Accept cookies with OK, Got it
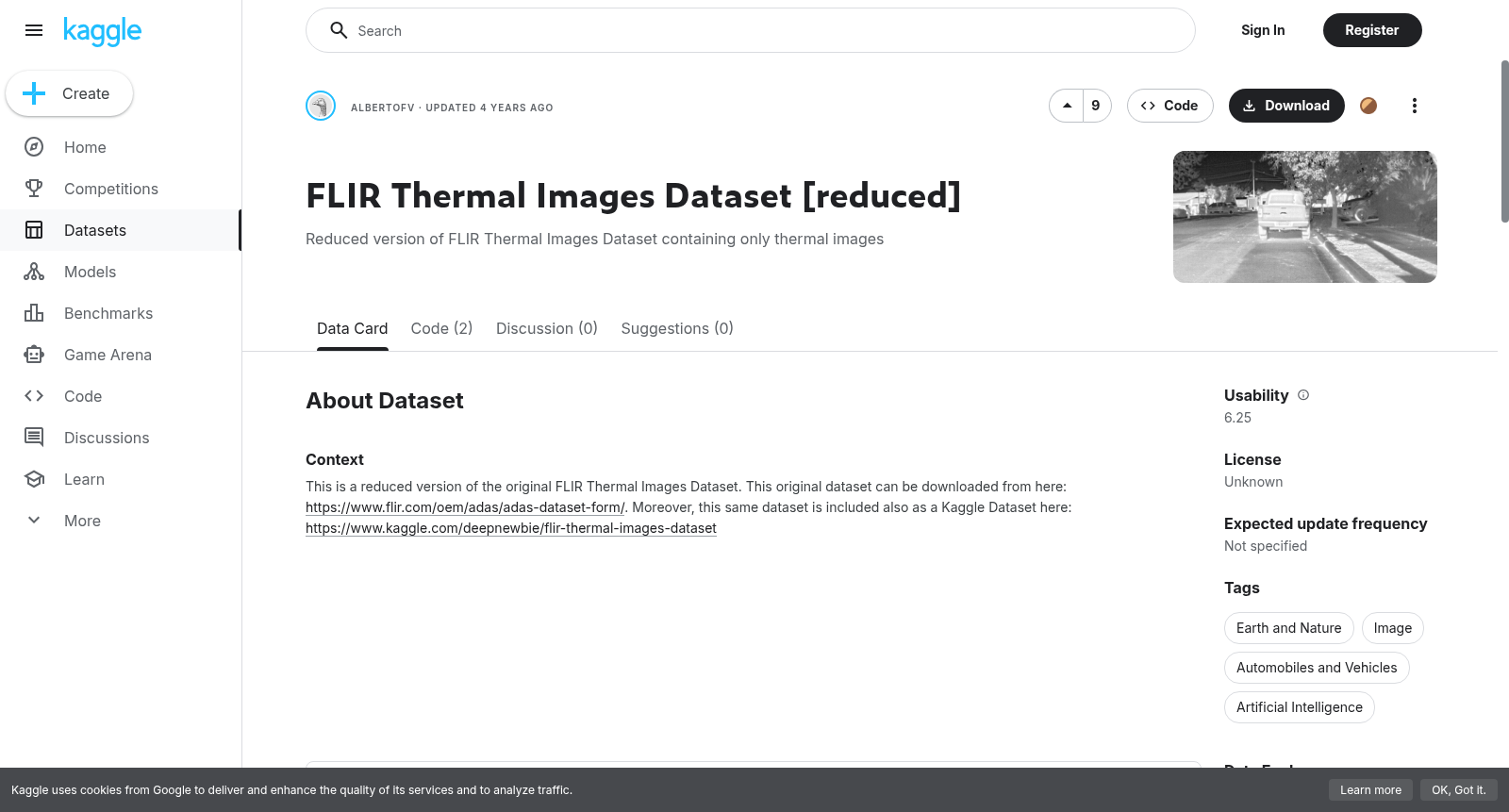The width and height of the screenshot is (1509, 812). point(1459,790)
